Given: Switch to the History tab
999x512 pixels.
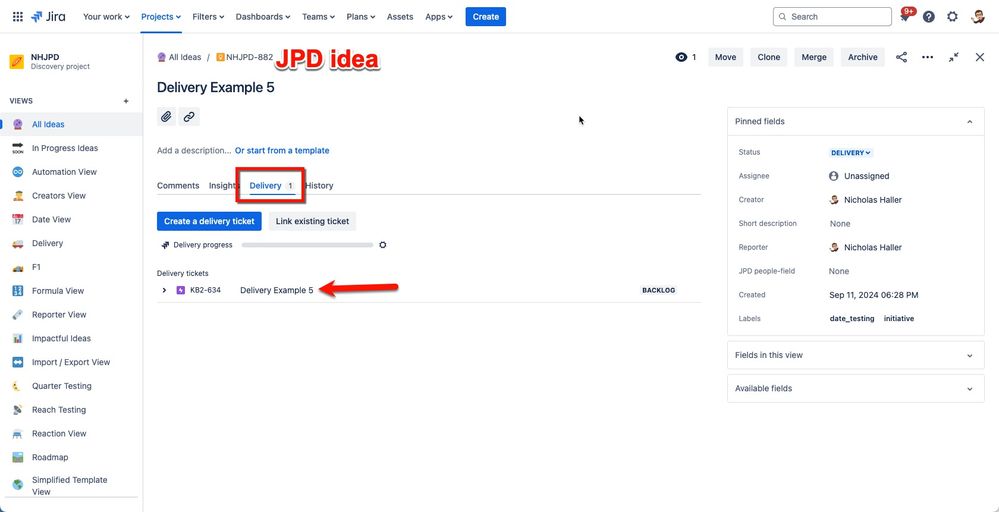Looking at the screenshot, I should pos(319,185).
